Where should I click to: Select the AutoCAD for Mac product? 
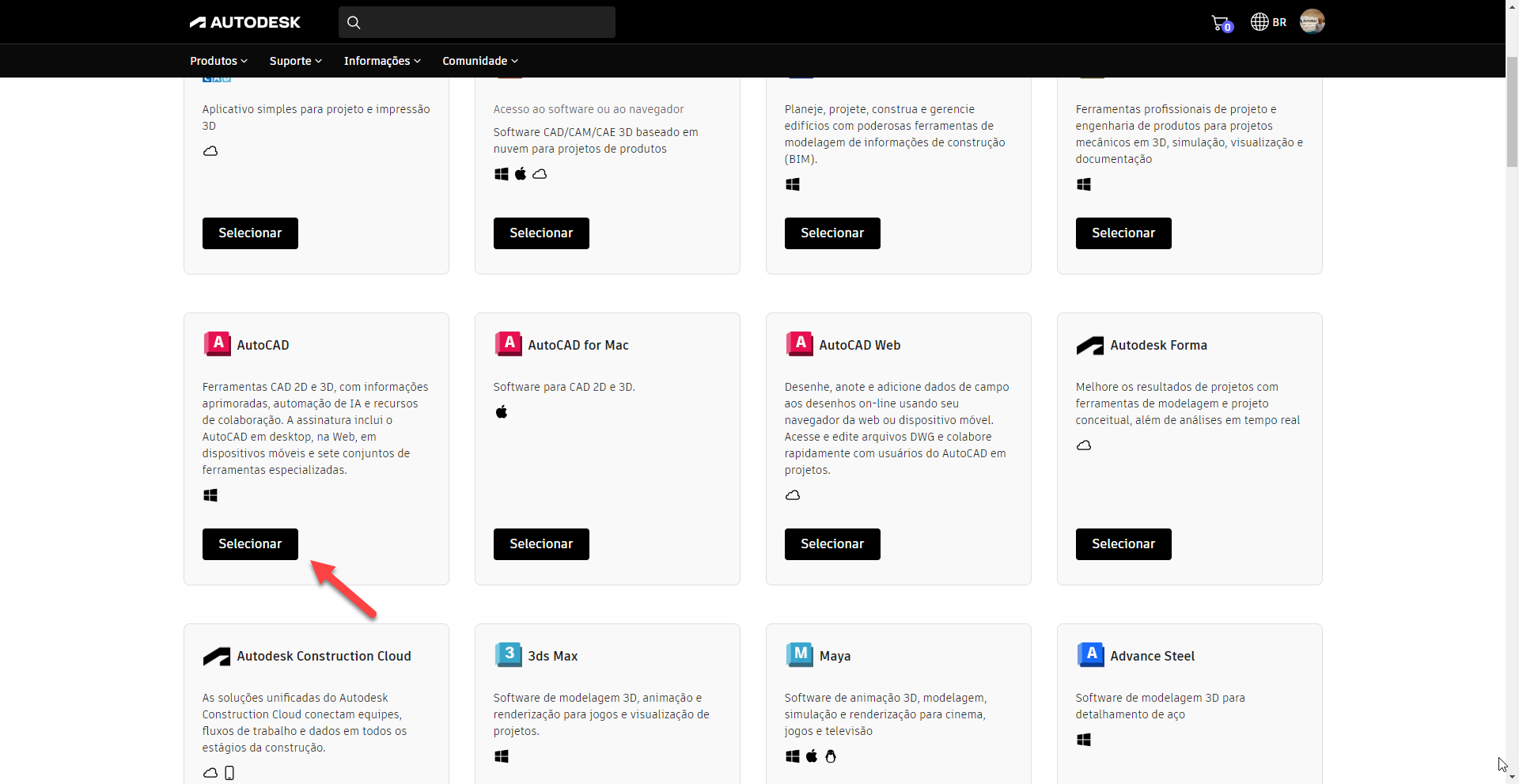541,544
